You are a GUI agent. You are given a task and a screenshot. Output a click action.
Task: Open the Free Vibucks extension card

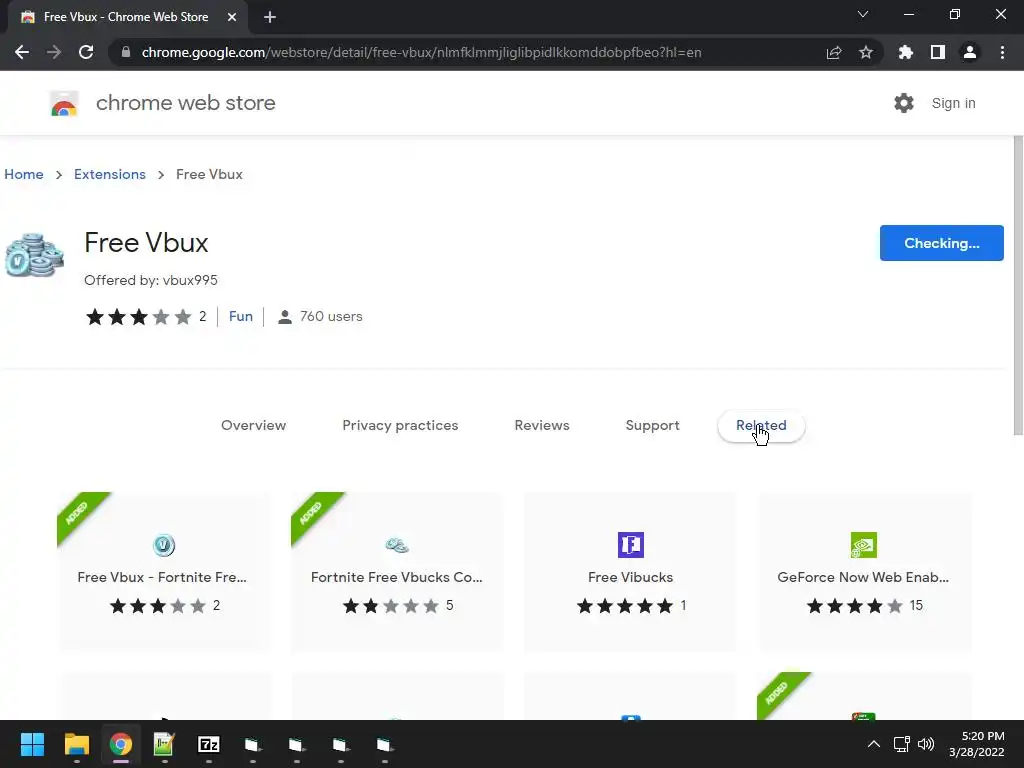coord(630,571)
